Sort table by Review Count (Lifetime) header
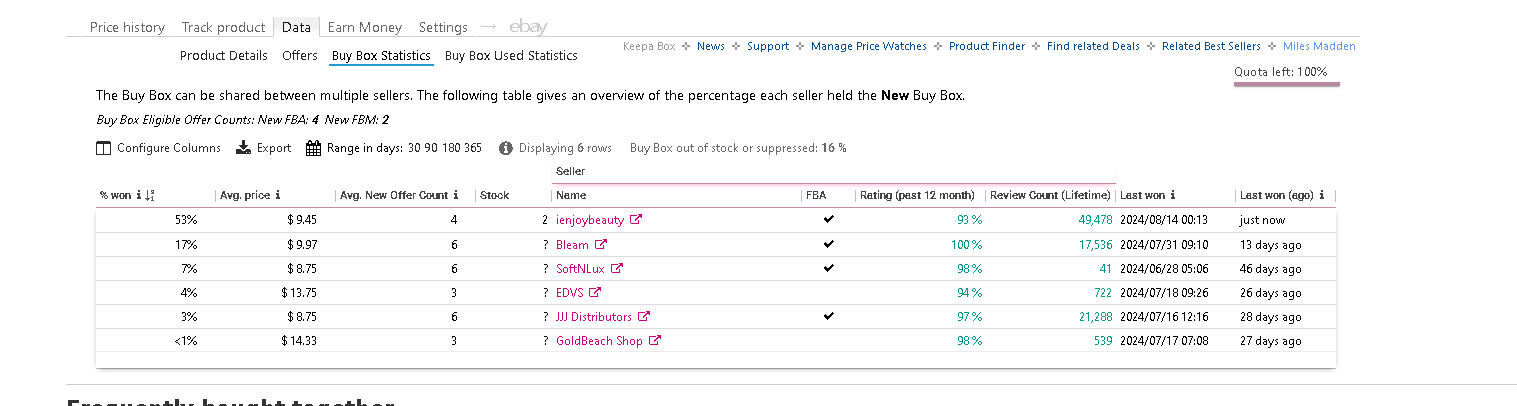Image resolution: width=1517 pixels, height=406 pixels. (1050, 196)
